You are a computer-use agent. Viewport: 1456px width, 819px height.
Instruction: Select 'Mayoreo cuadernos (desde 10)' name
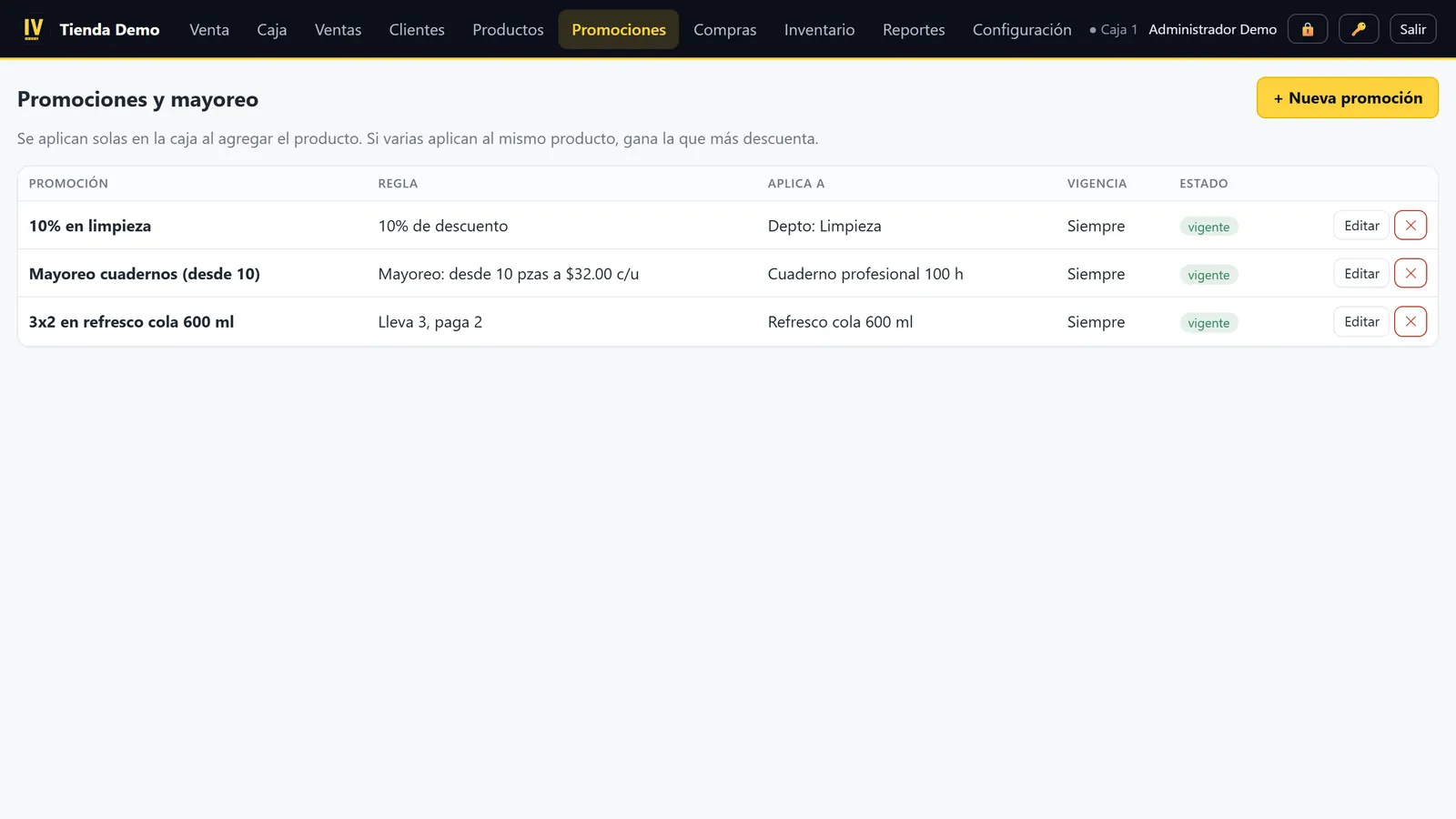[145, 274]
